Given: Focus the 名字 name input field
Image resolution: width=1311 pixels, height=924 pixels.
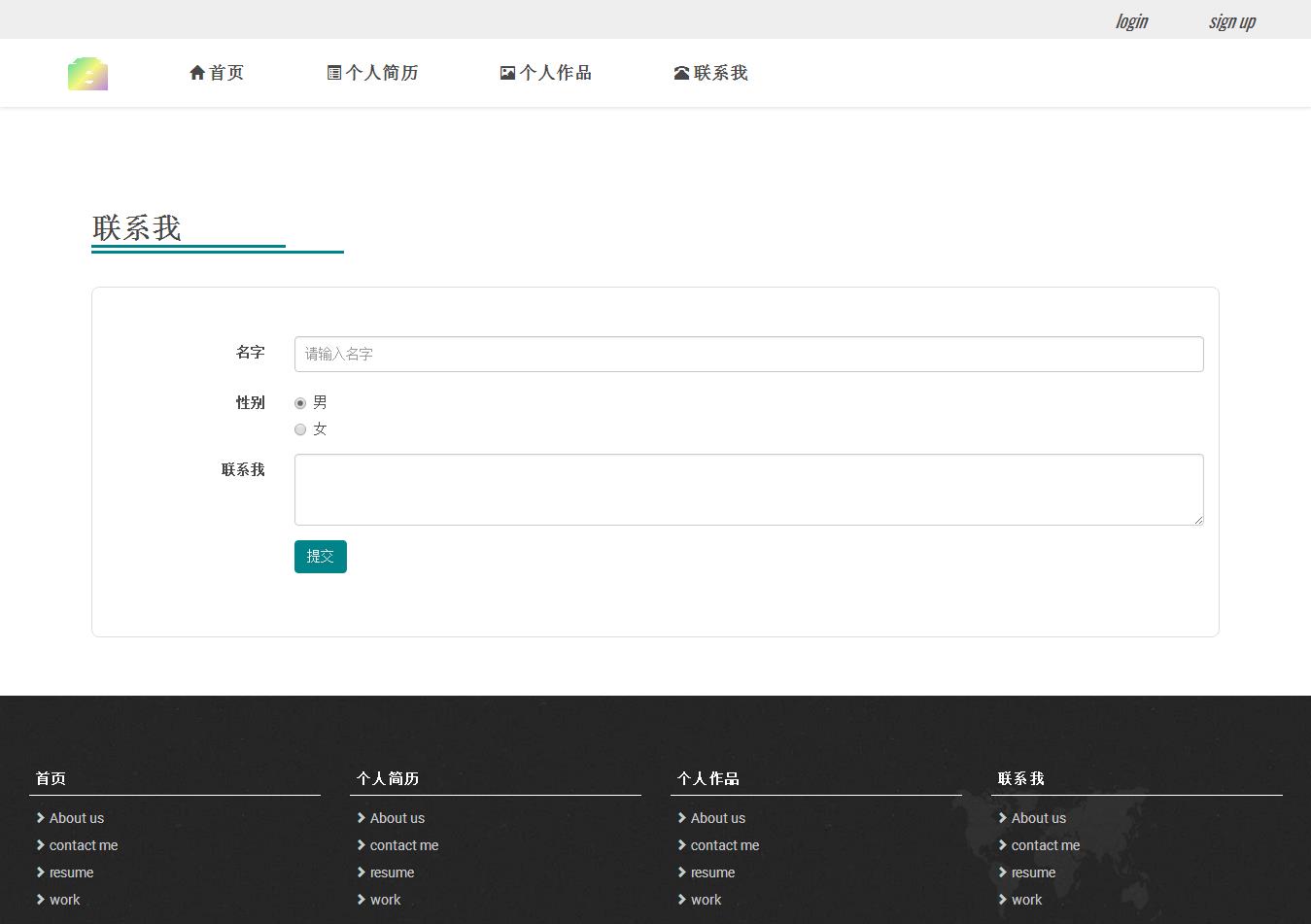Looking at the screenshot, I should coord(749,354).
